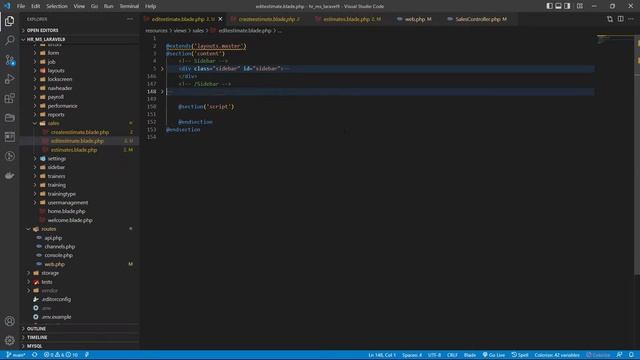Screen dimensions: 640x360
Task: Click the Explorer more actions ellipsis
Action: click(130, 19)
